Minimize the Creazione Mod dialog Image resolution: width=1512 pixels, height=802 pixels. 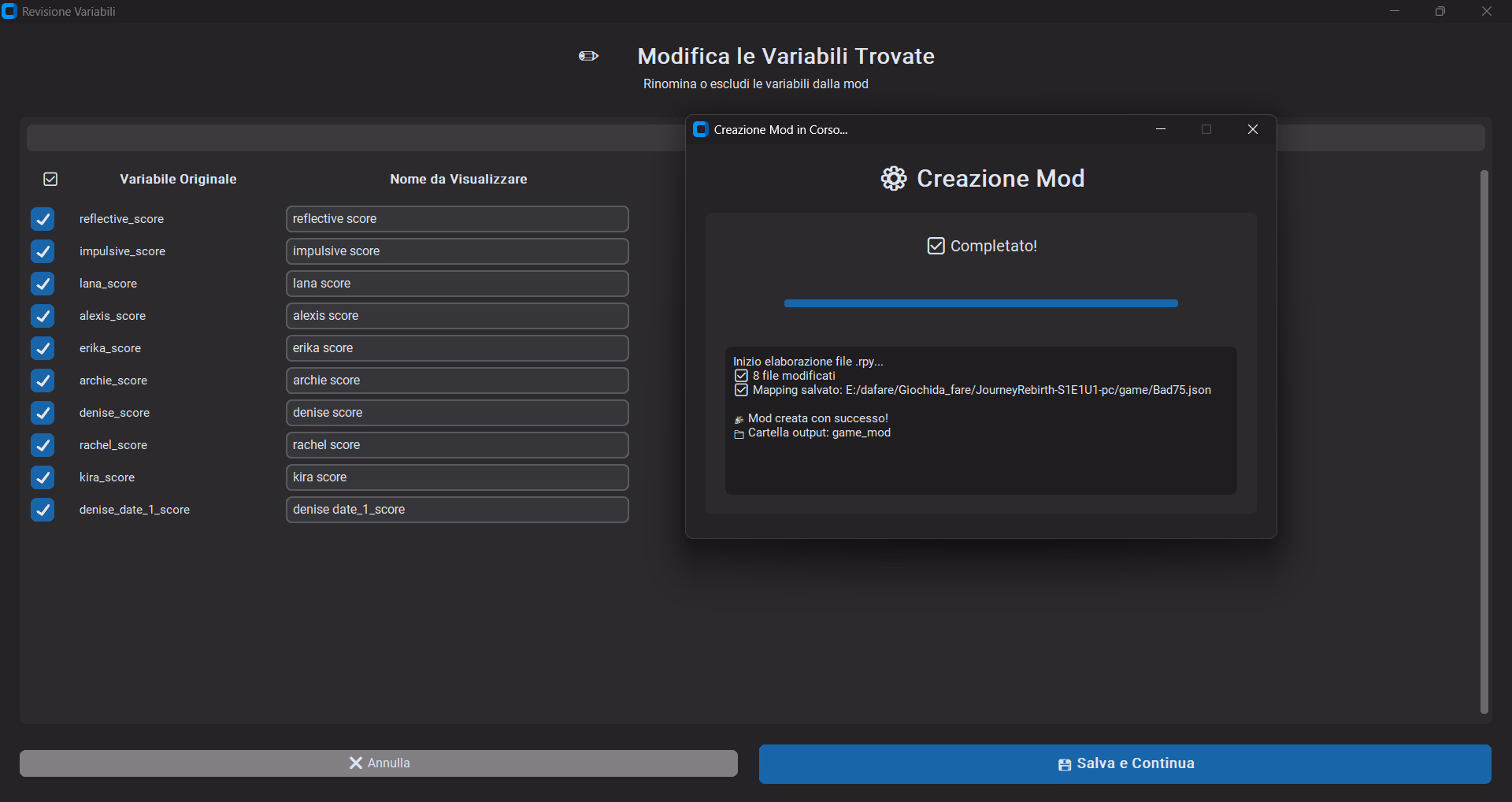(1160, 130)
